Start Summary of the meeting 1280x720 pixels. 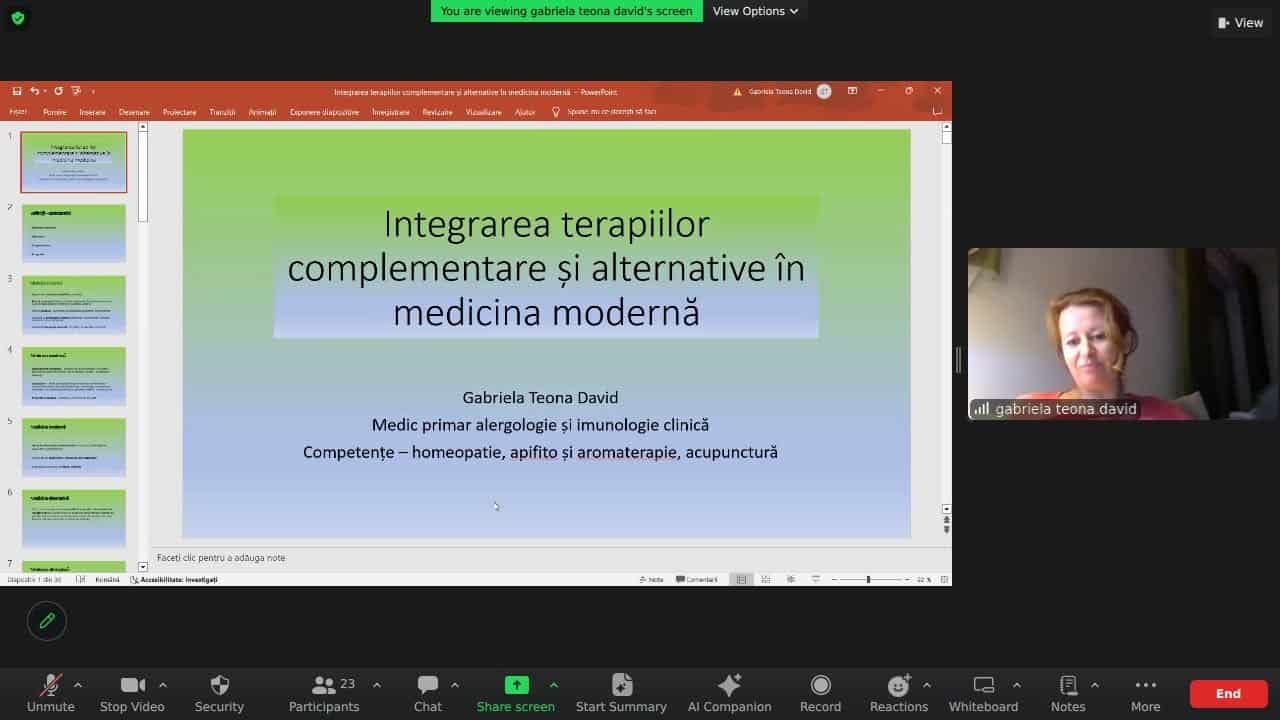pyautogui.click(x=621, y=692)
